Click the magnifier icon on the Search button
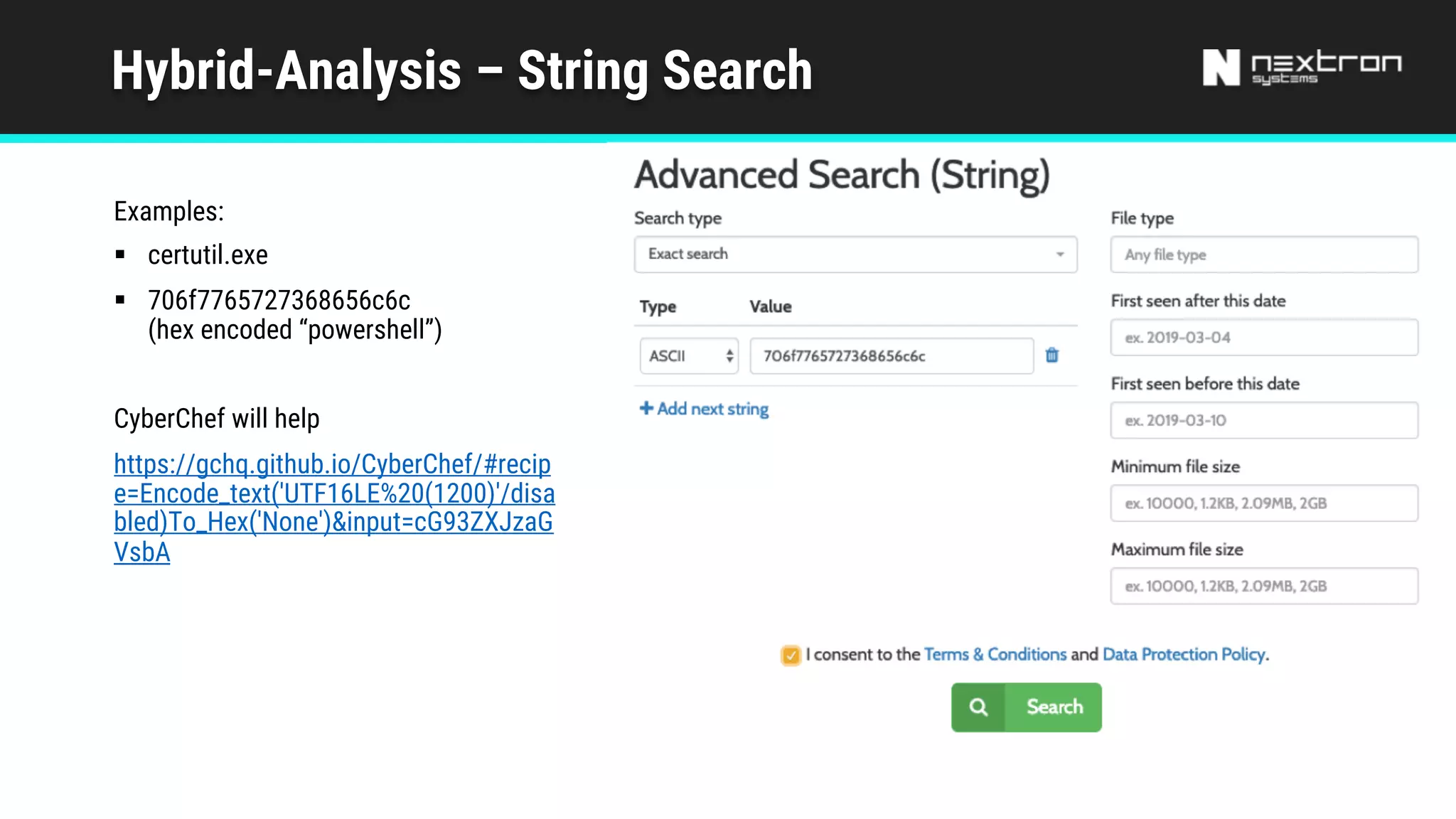This screenshot has width=1456, height=819. tap(978, 707)
